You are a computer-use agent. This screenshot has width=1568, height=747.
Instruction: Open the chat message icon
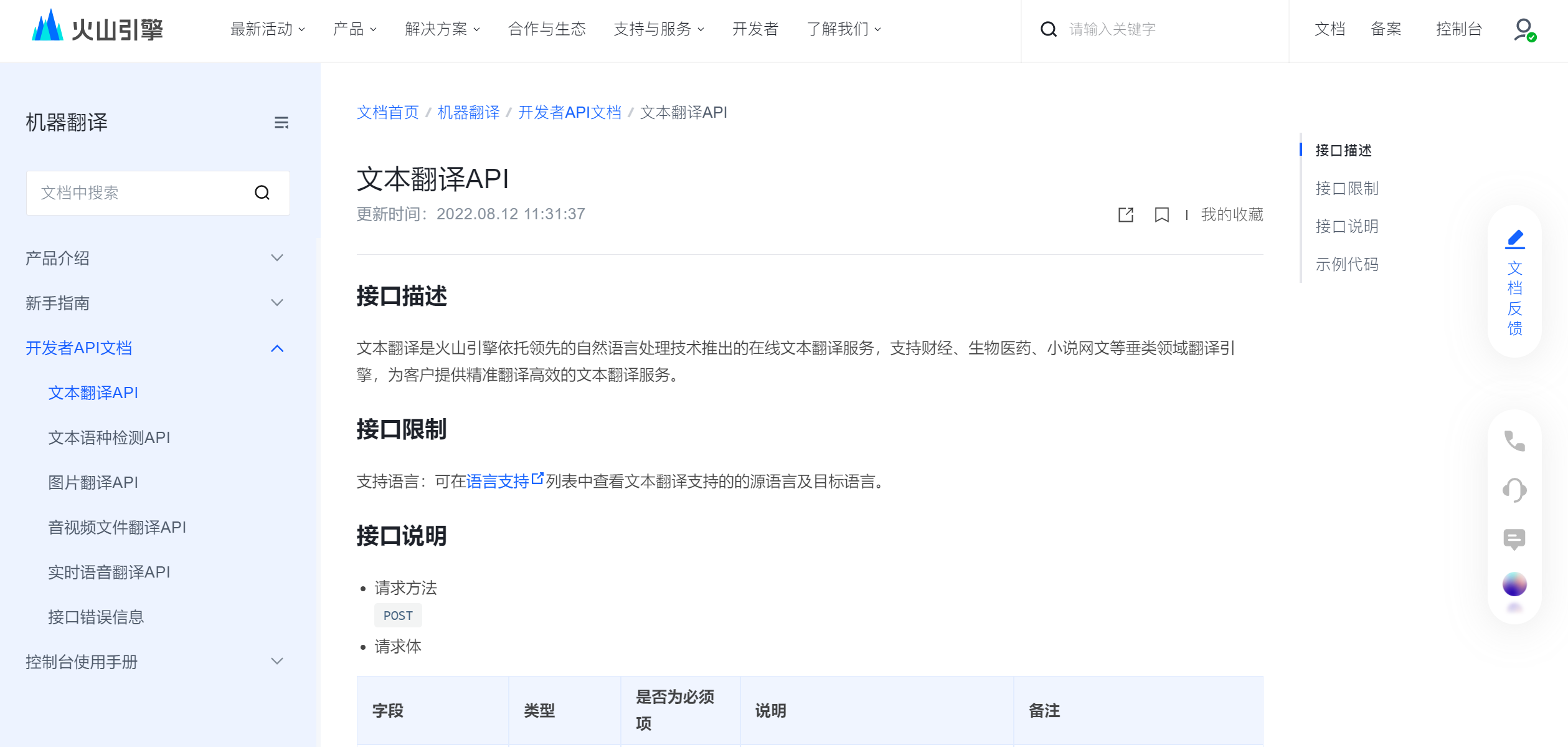coord(1514,539)
